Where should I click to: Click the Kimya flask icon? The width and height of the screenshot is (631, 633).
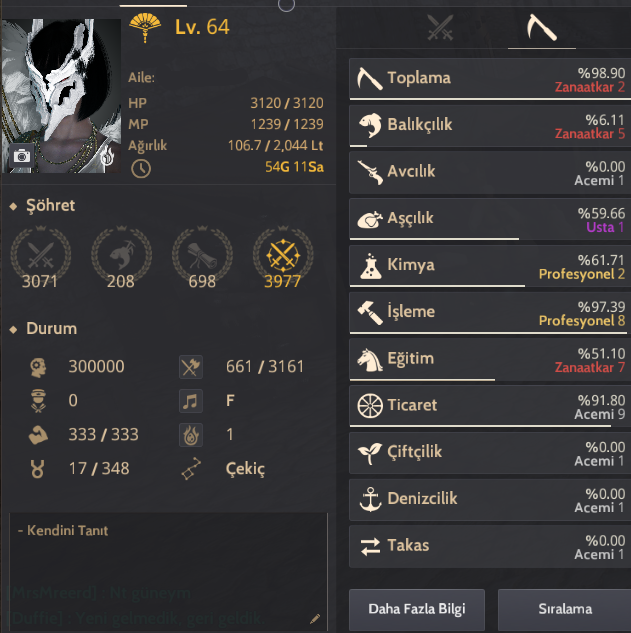[x=371, y=266]
